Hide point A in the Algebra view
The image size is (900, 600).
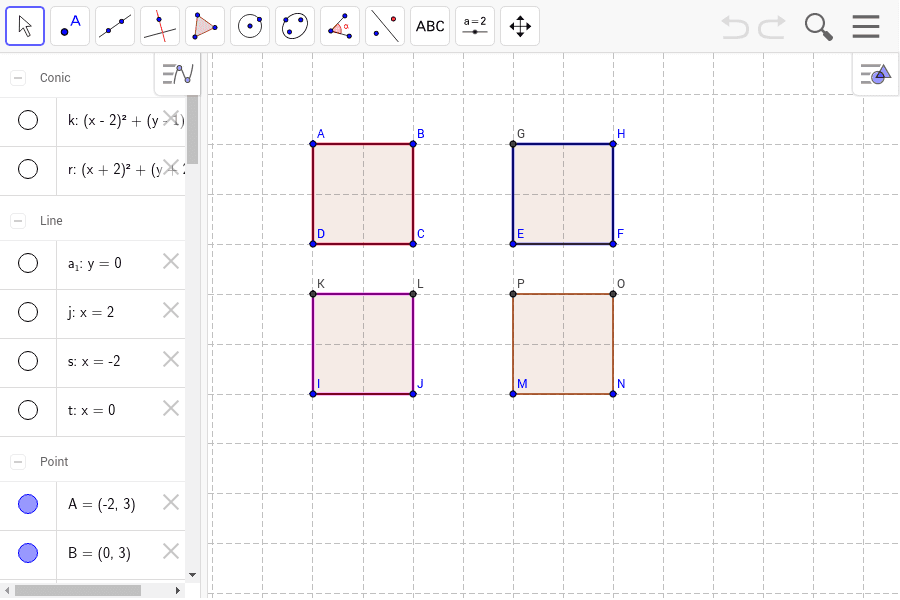coord(28,504)
